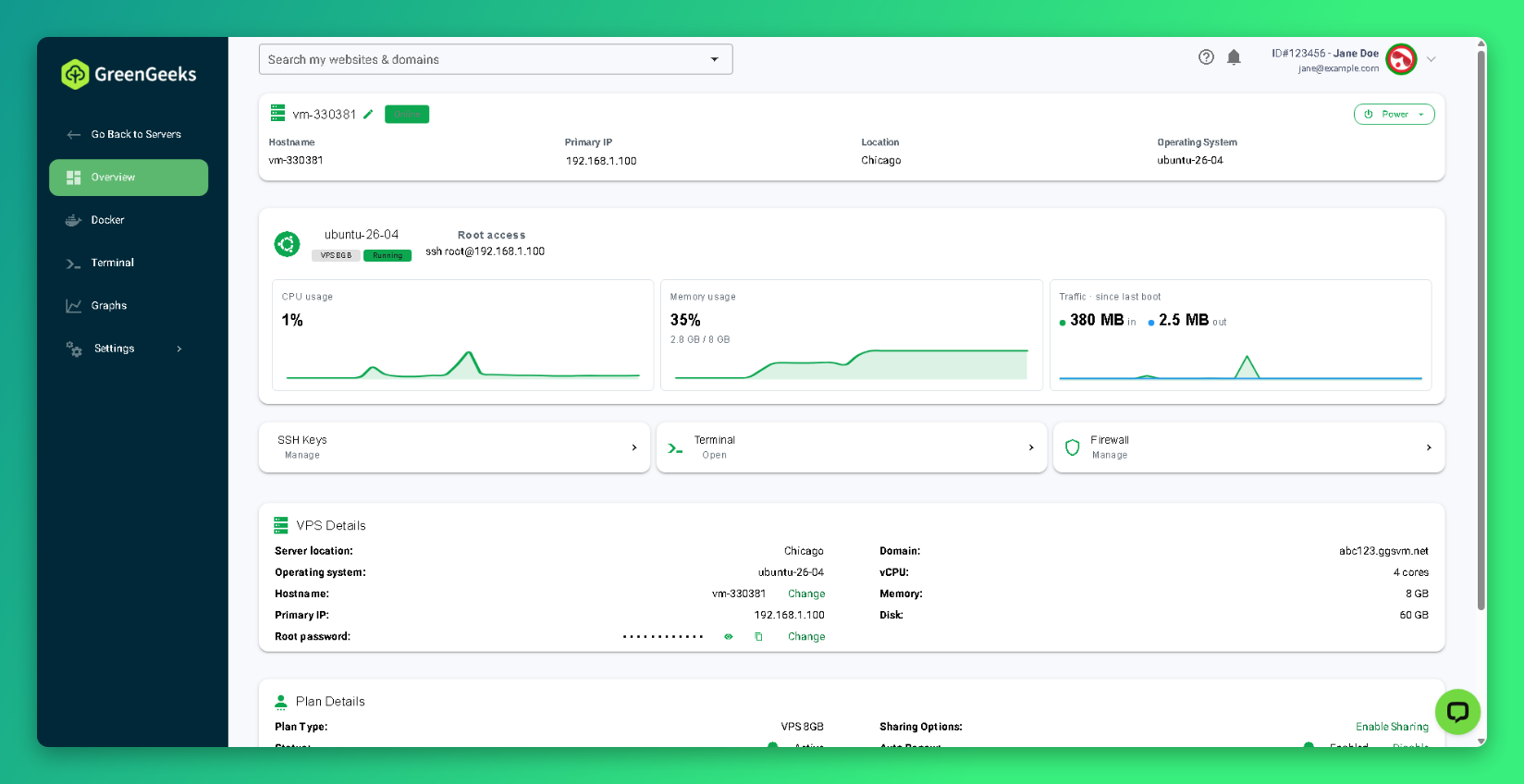Click the abc123.ggsvm.net domain value
This screenshot has height=784, width=1524.
click(1383, 551)
